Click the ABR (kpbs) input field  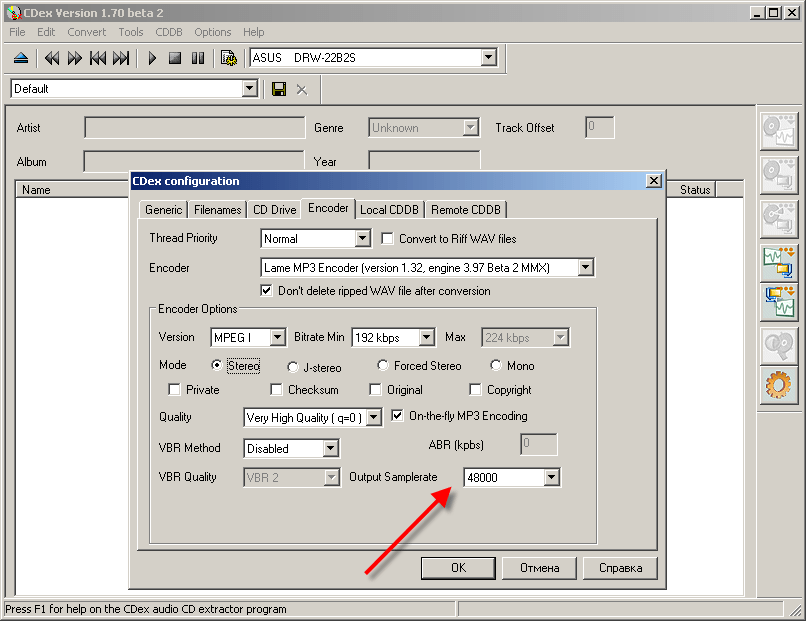(x=538, y=443)
